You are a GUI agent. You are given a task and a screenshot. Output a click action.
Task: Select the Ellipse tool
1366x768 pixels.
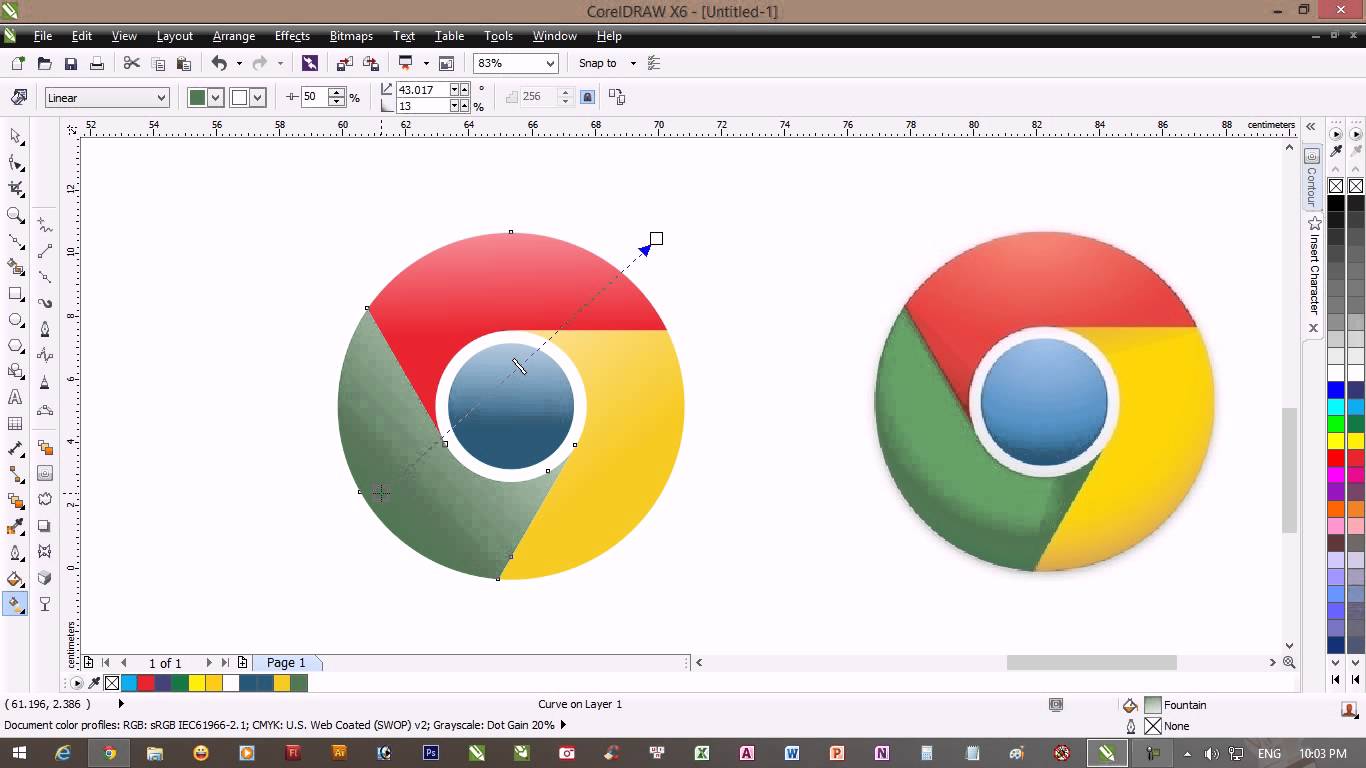(15, 319)
